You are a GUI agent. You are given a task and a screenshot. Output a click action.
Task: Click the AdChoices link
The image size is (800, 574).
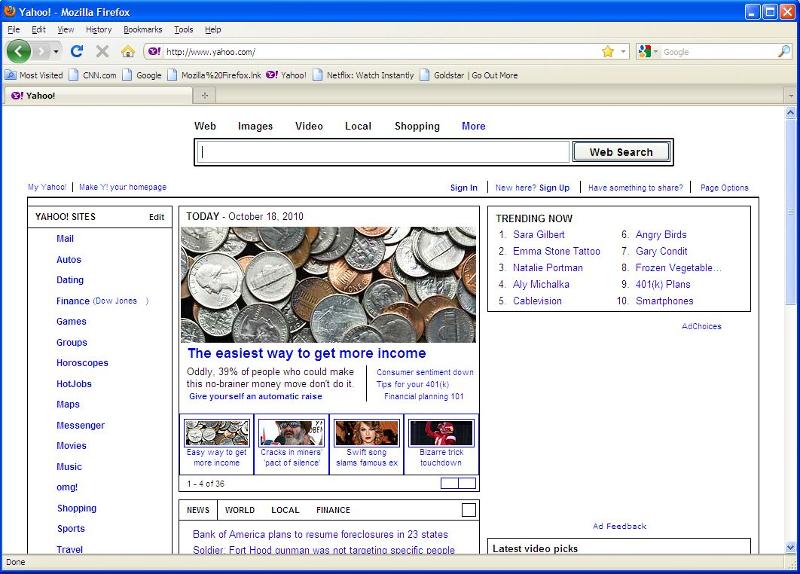coord(702,327)
